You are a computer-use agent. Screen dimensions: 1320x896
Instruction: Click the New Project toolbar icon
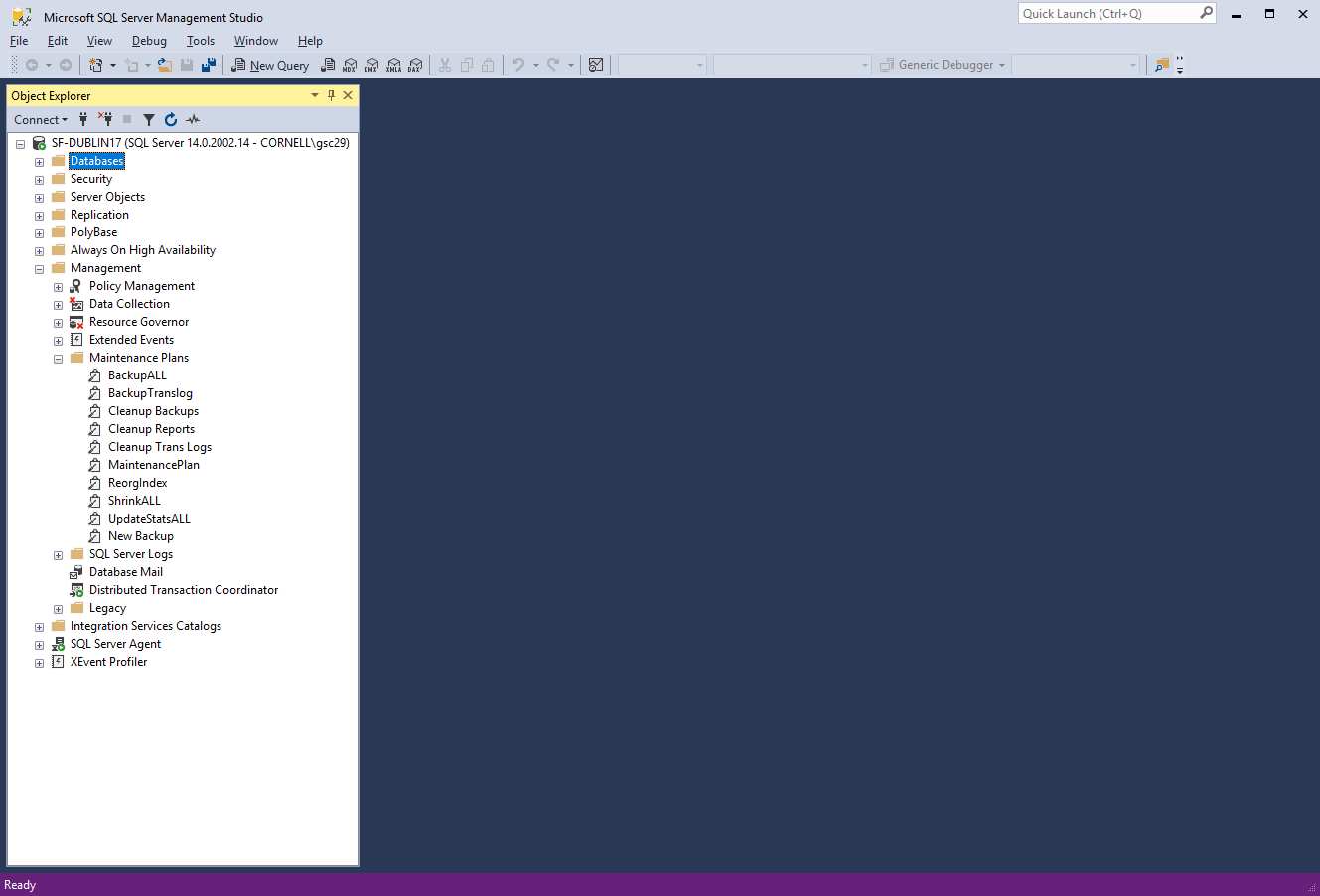(x=95, y=65)
